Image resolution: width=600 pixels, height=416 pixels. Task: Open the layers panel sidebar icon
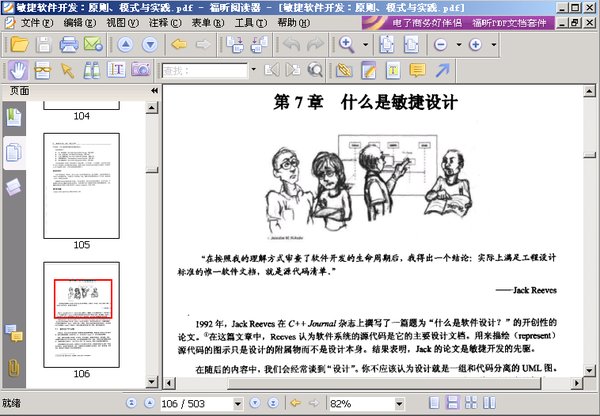14,187
